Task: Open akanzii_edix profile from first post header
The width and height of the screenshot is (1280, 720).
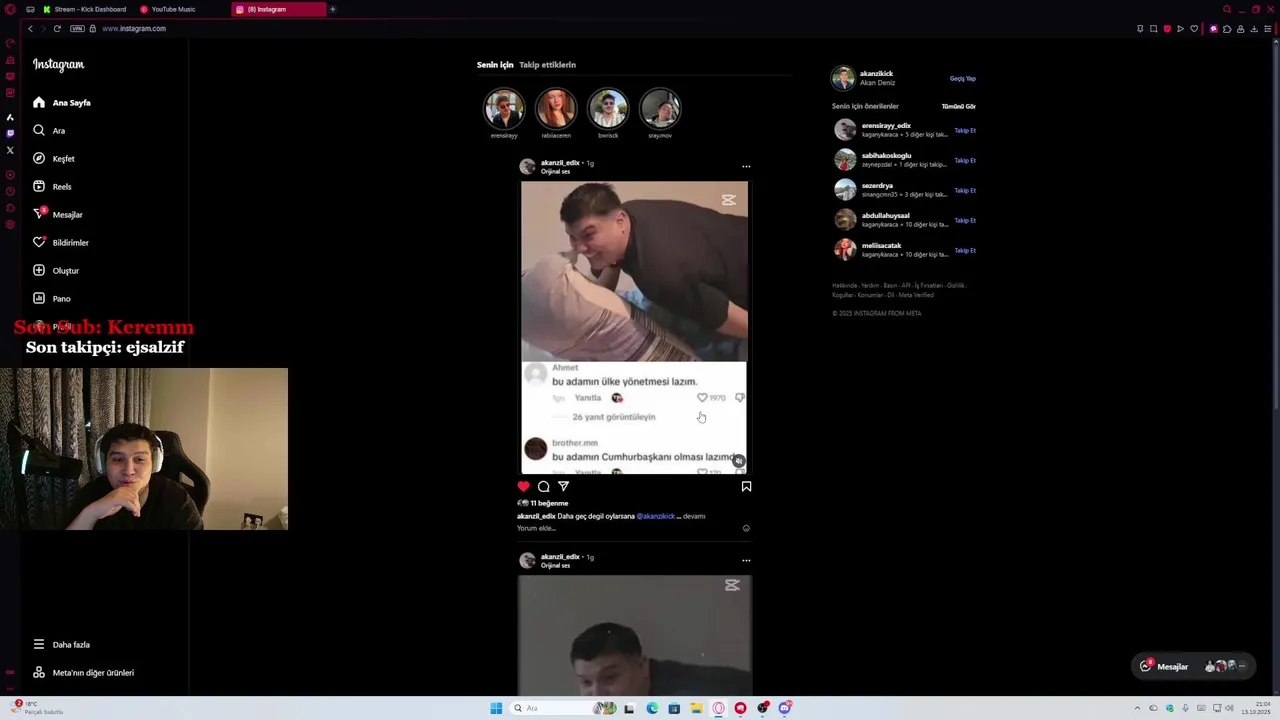Action: [560, 162]
